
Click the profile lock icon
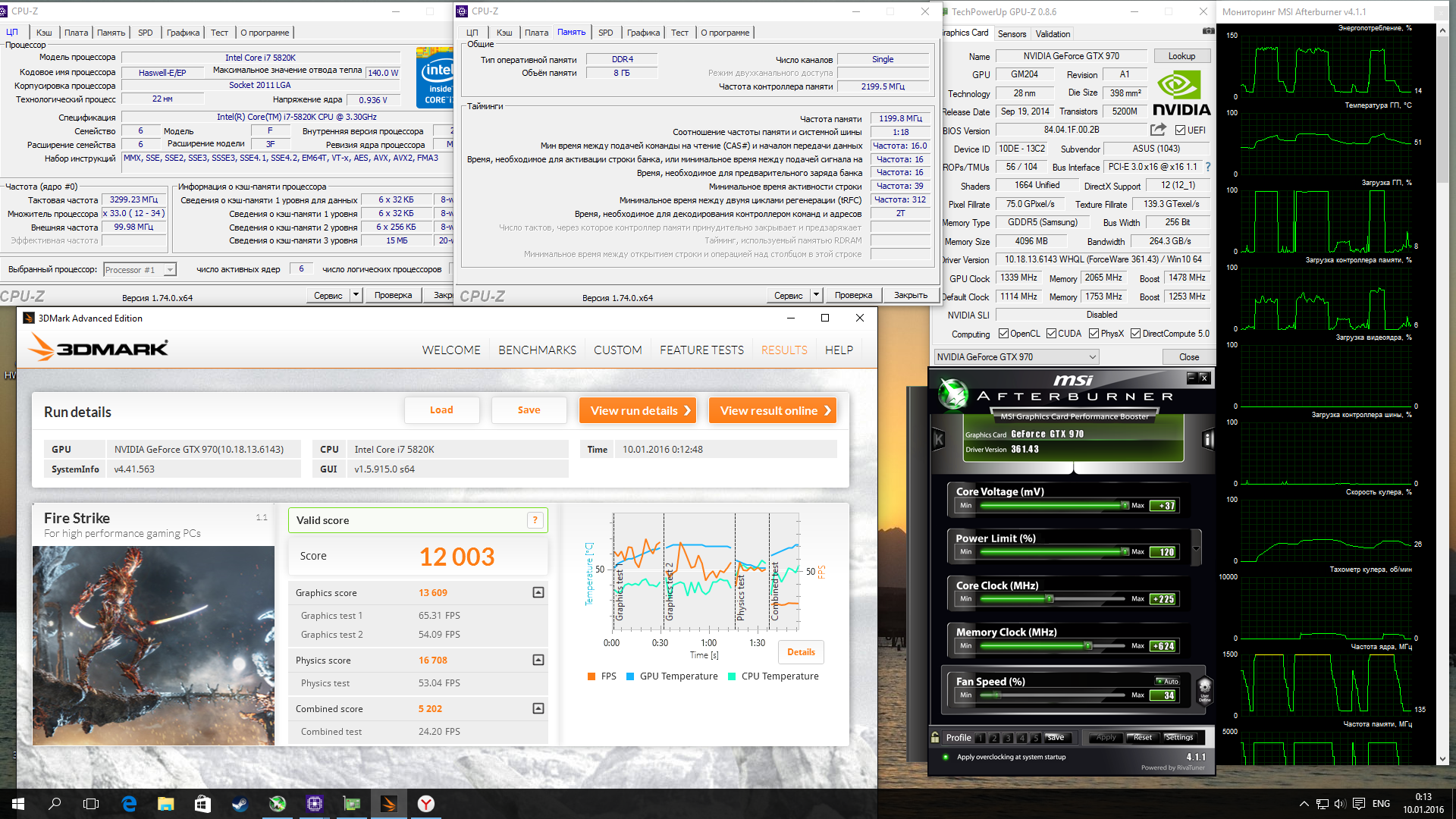pyautogui.click(x=935, y=737)
